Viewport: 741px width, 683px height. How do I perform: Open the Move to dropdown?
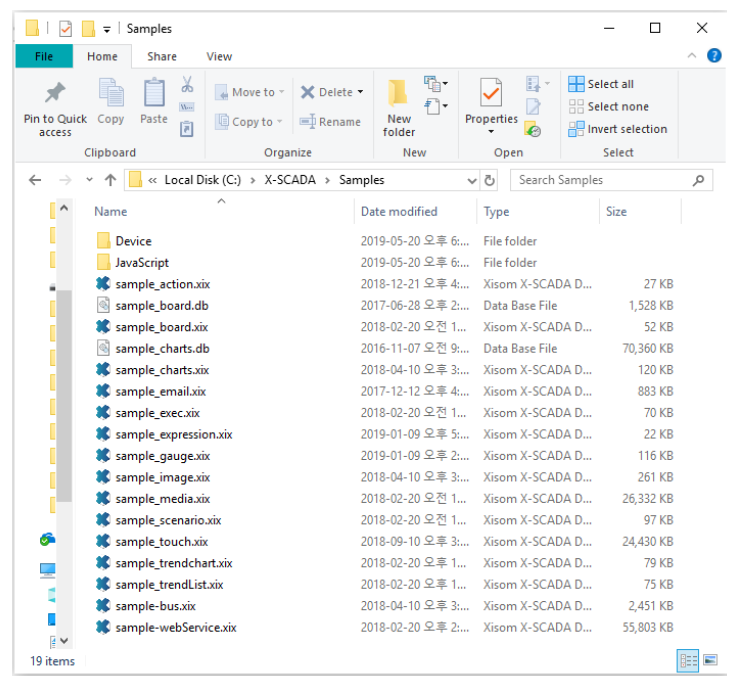[250, 92]
